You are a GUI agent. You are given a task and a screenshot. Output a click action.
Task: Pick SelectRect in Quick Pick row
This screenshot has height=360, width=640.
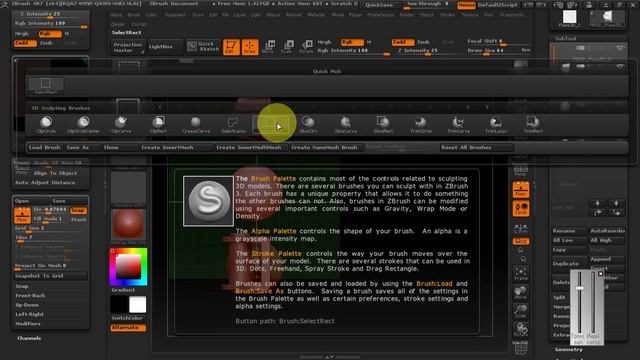46,86
